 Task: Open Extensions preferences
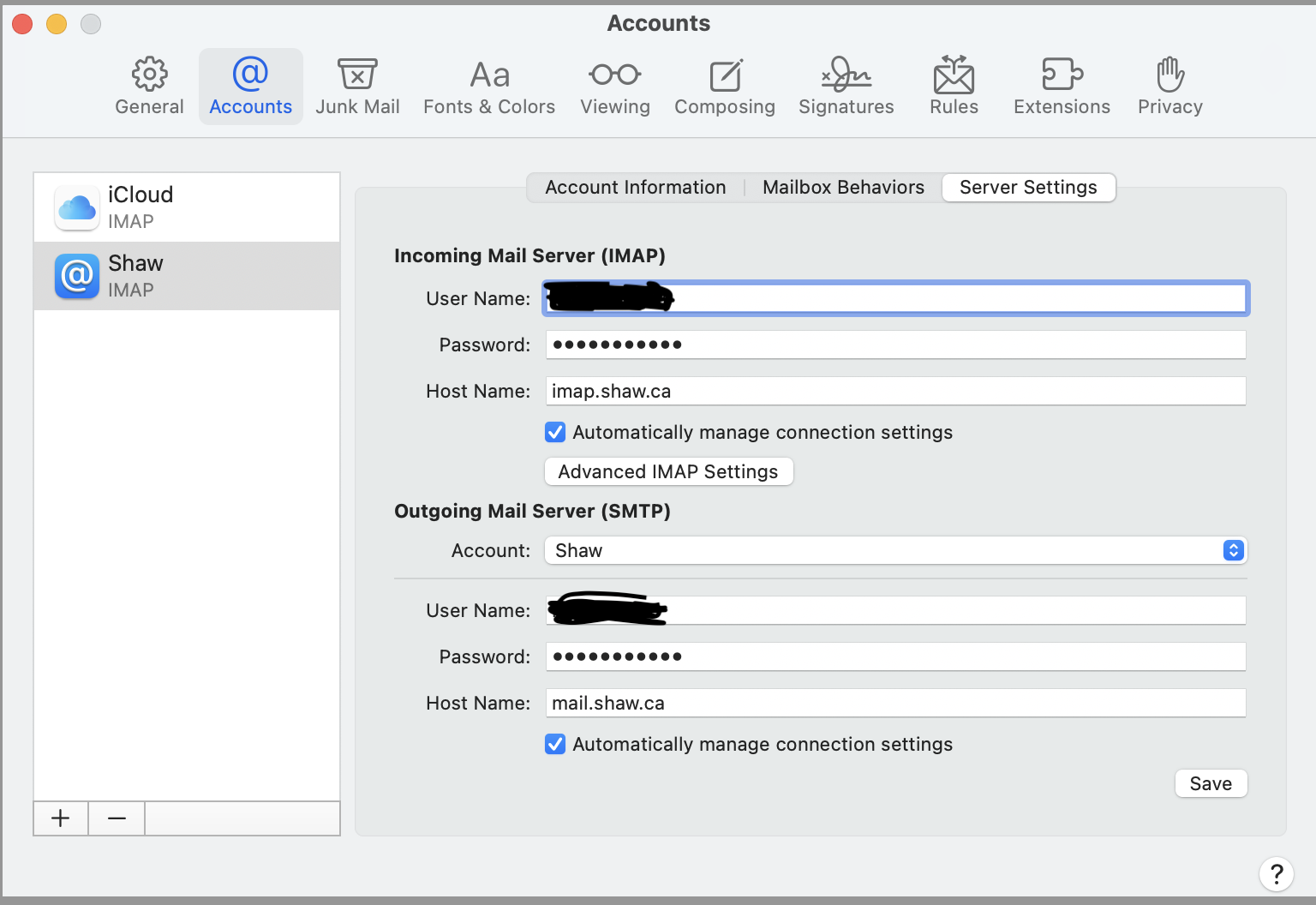[1062, 87]
